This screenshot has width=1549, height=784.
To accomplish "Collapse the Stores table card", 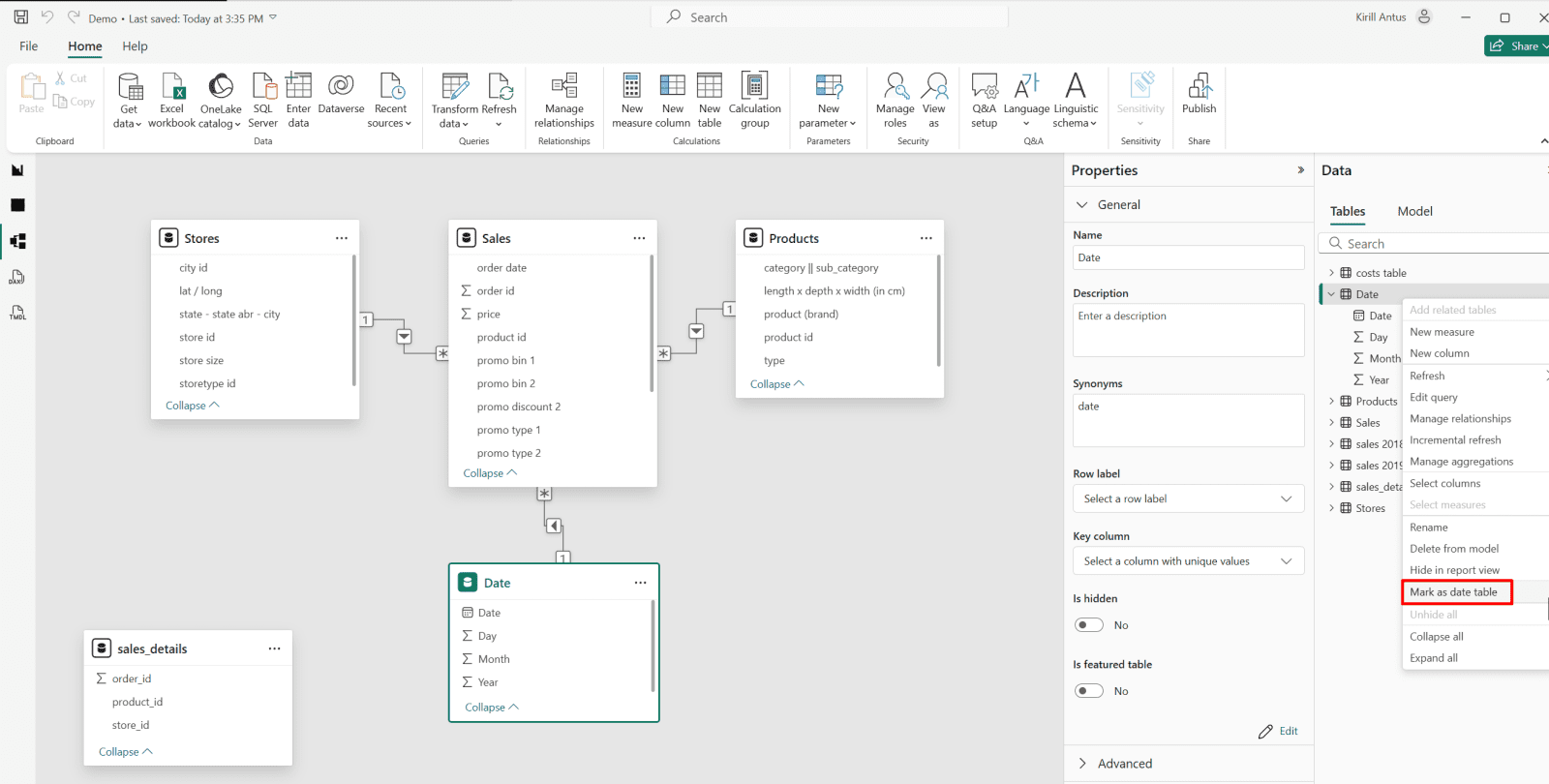I will coord(192,406).
